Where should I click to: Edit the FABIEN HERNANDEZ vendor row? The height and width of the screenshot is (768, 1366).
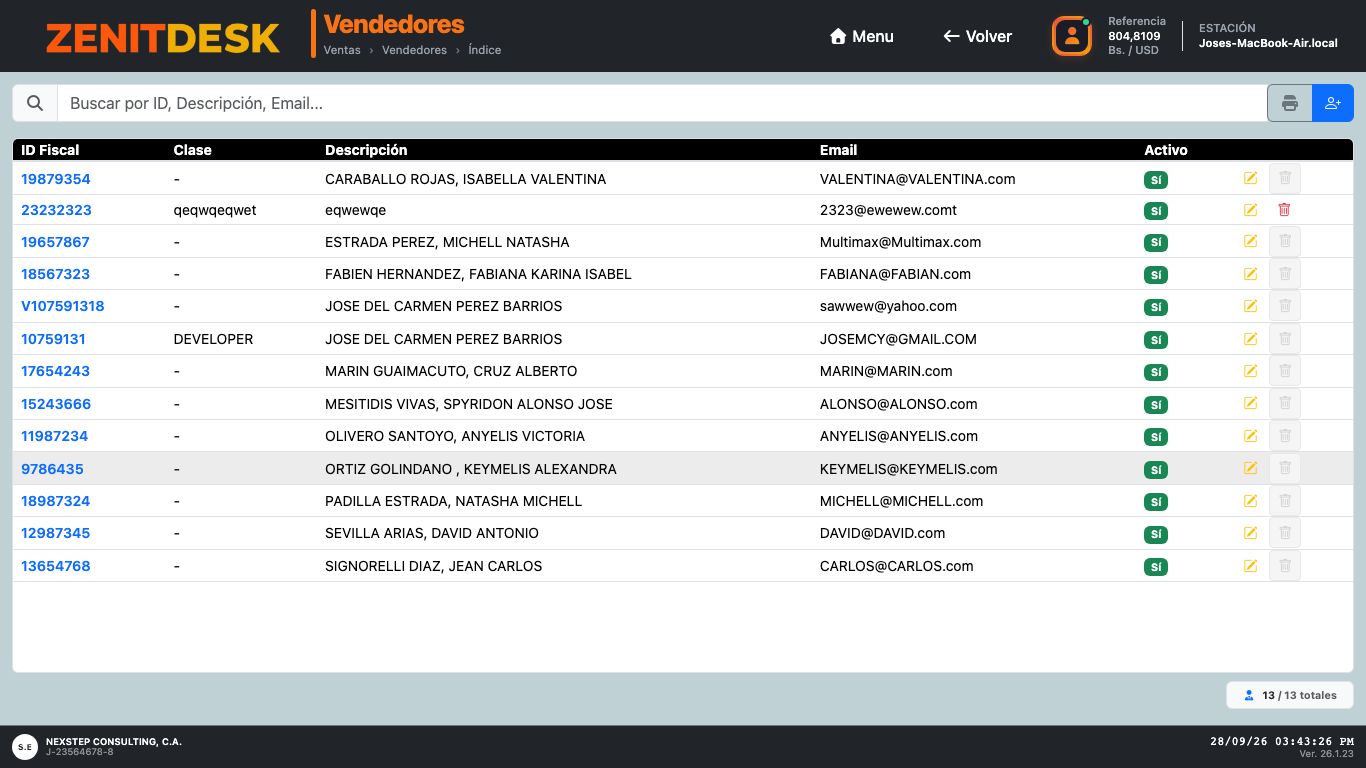tap(1250, 274)
